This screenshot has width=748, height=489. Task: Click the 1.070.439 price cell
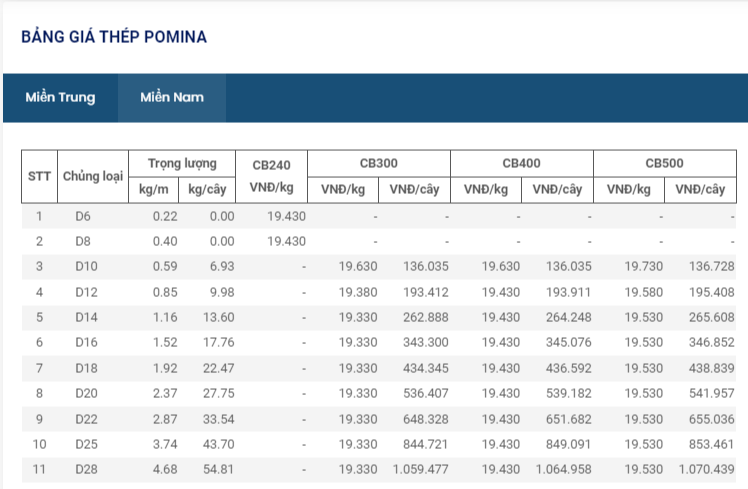click(x=704, y=468)
